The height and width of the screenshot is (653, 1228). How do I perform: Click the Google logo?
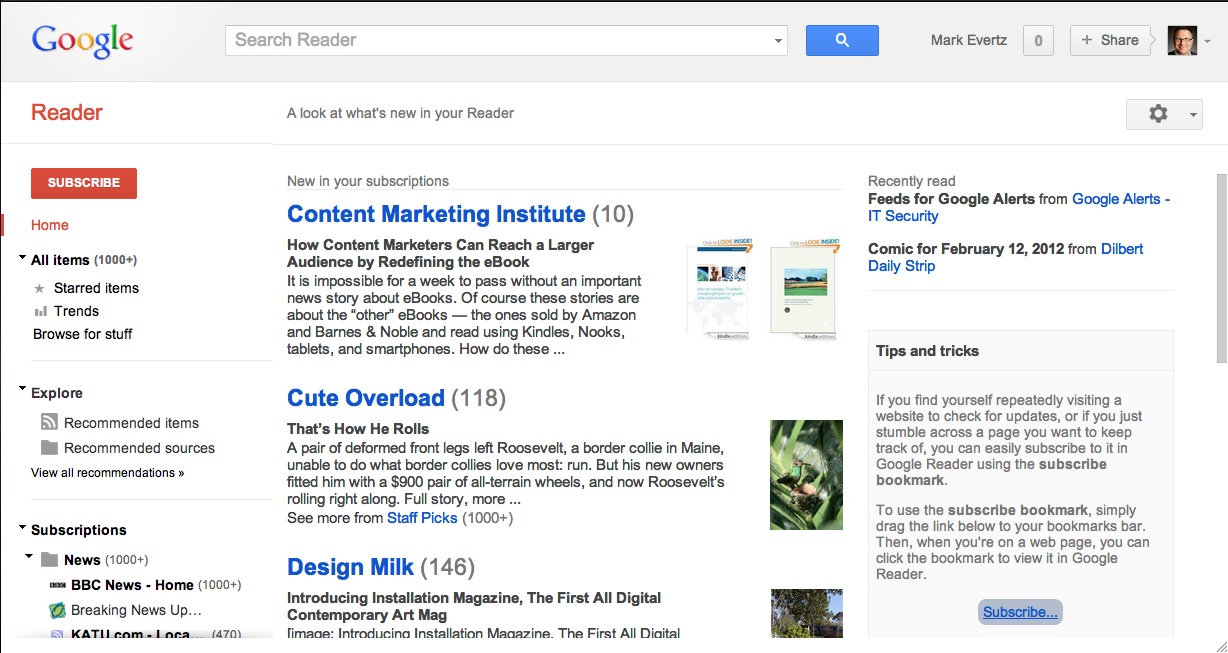(x=83, y=41)
